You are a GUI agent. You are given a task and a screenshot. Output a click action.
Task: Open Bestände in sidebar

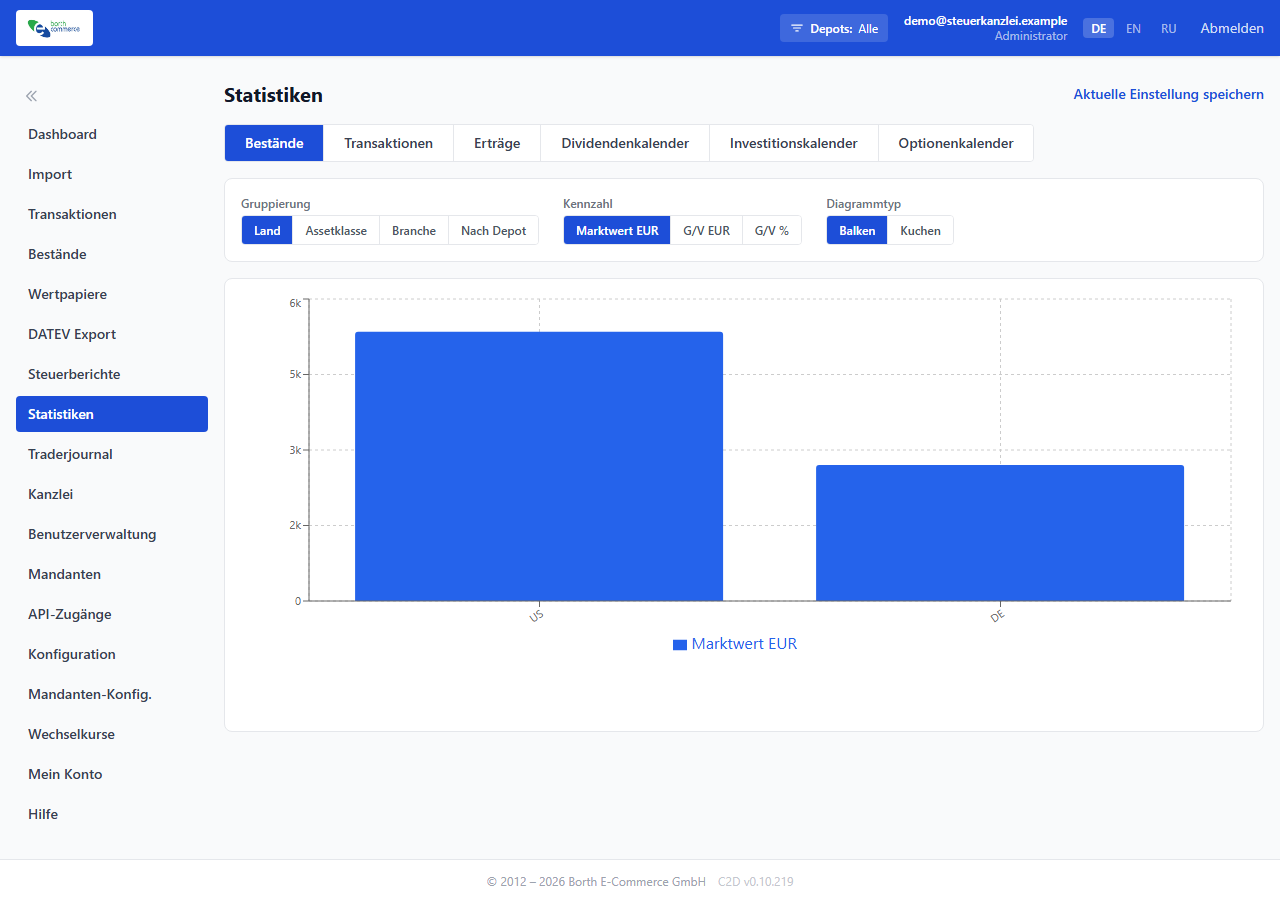point(112,254)
